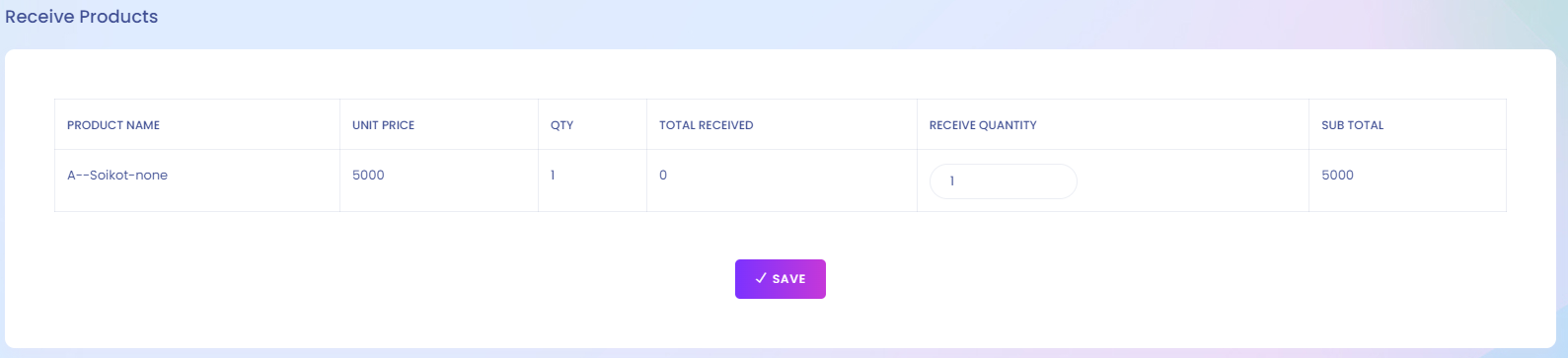1568x358 pixels.
Task: Click the Receive Quantity column header
Action: pyautogui.click(x=983, y=125)
